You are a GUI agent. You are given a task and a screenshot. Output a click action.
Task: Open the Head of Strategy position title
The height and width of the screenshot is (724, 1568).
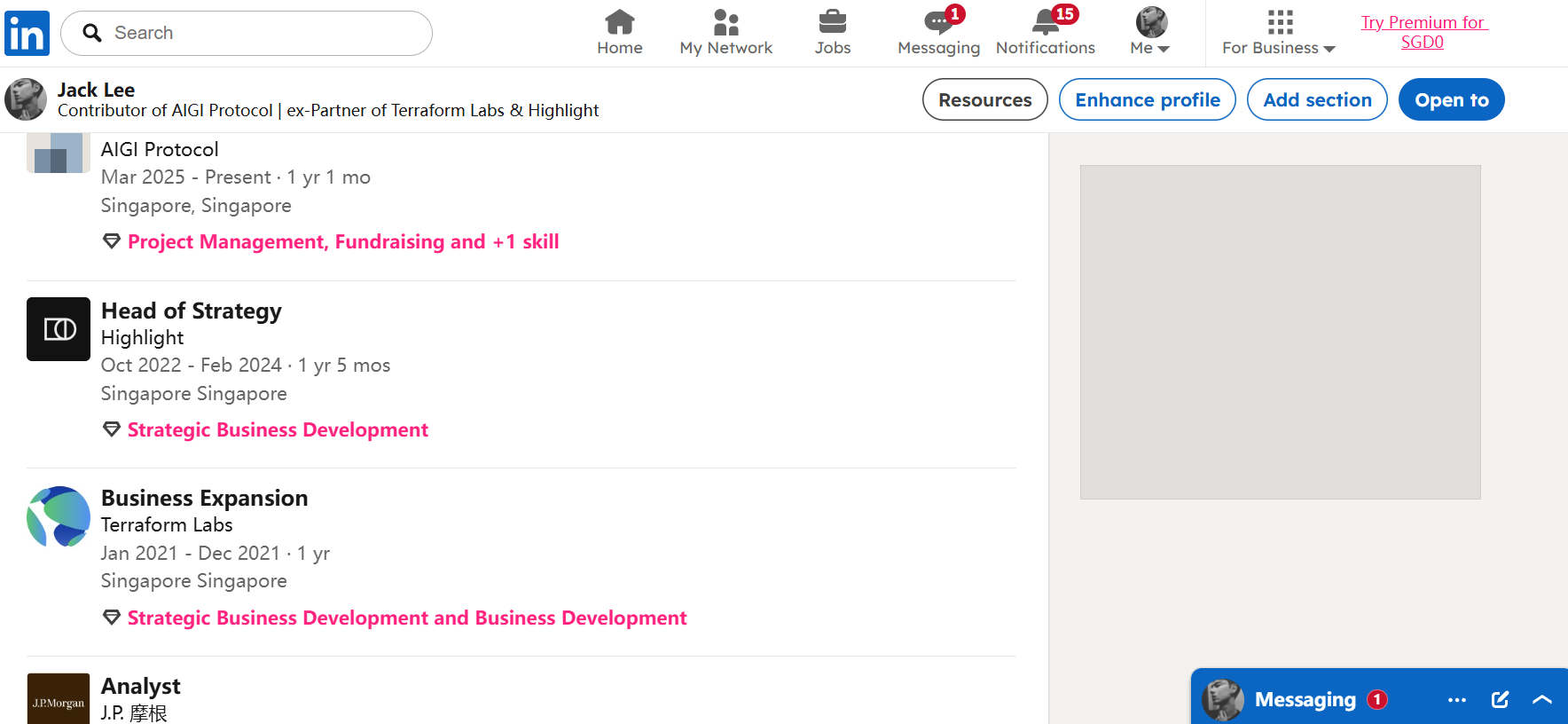tap(192, 311)
